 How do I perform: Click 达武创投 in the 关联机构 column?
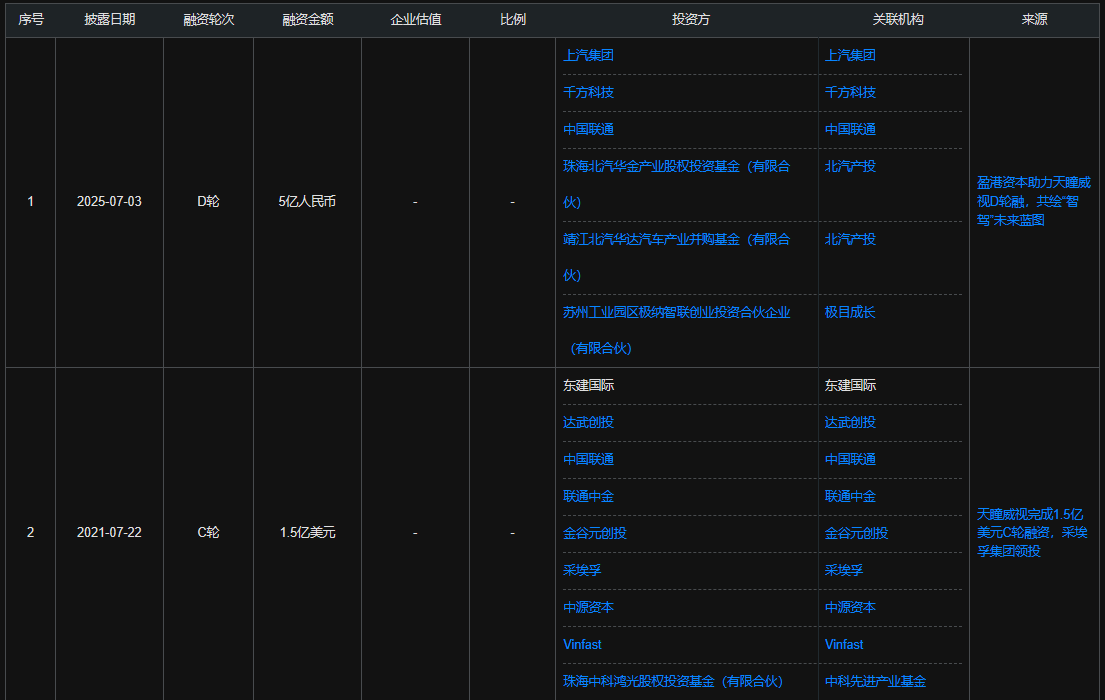click(850, 422)
